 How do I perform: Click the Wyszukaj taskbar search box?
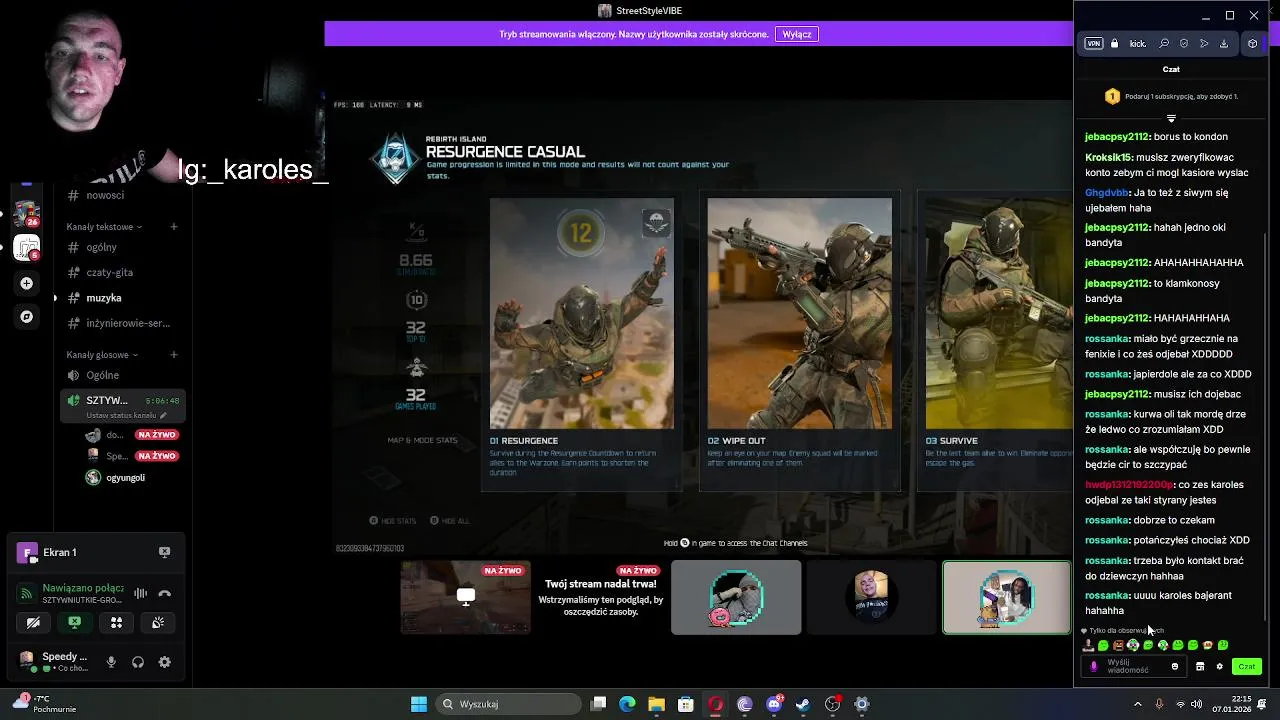pos(509,704)
